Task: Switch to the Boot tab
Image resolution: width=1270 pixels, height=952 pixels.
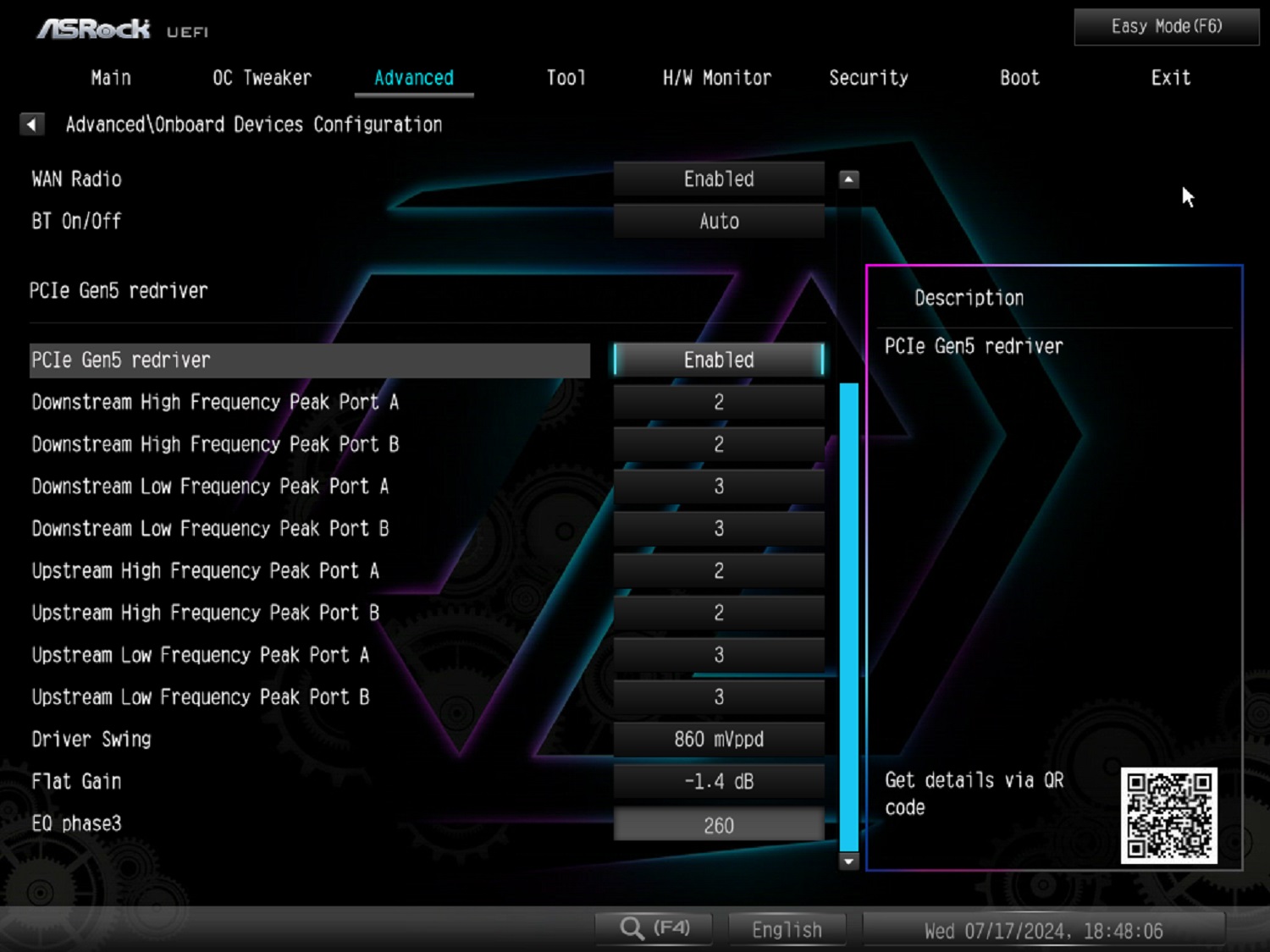Action: 1019,78
